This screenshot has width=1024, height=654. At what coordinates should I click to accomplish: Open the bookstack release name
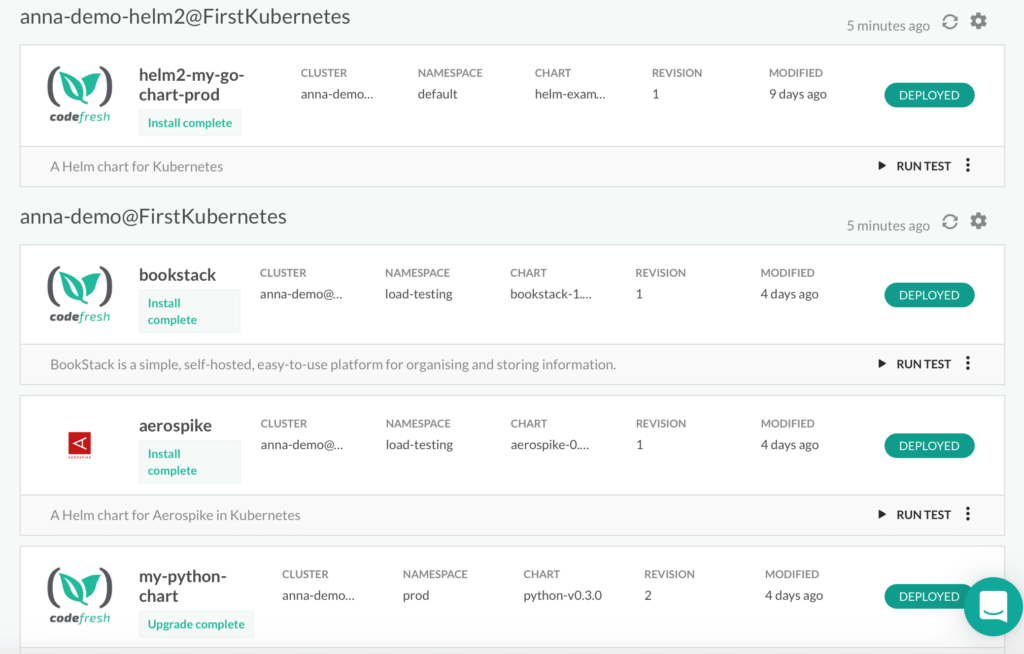[x=177, y=275]
